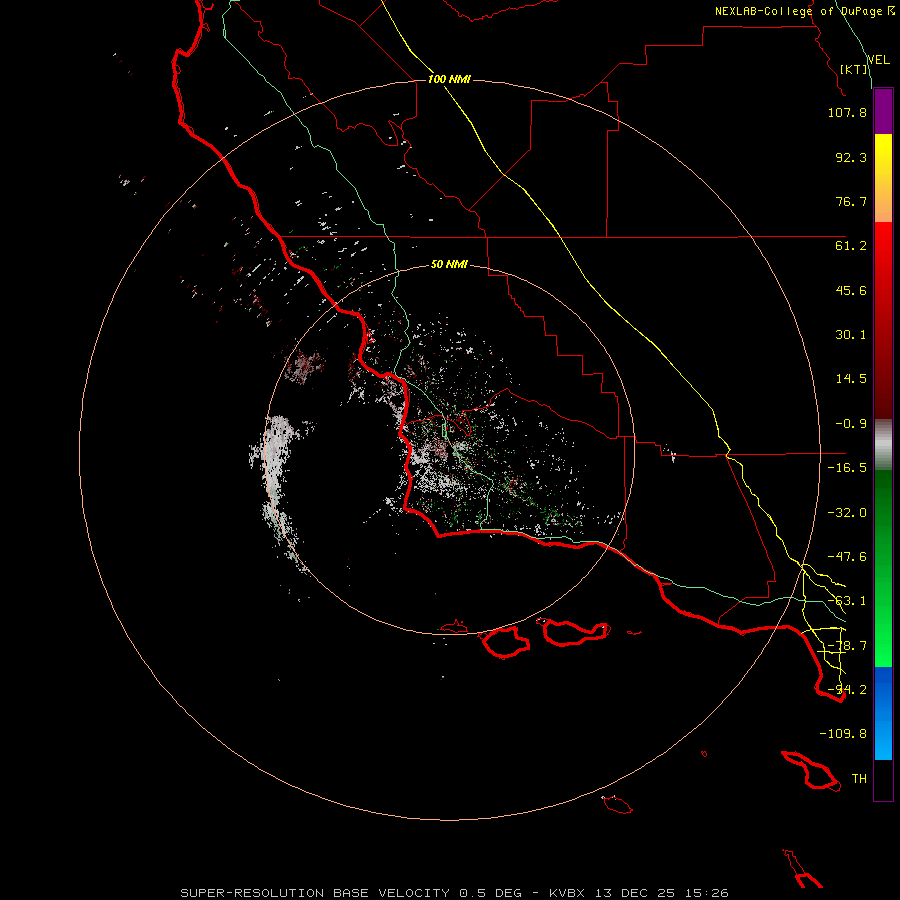Select the -0.9 scale value

851,424
